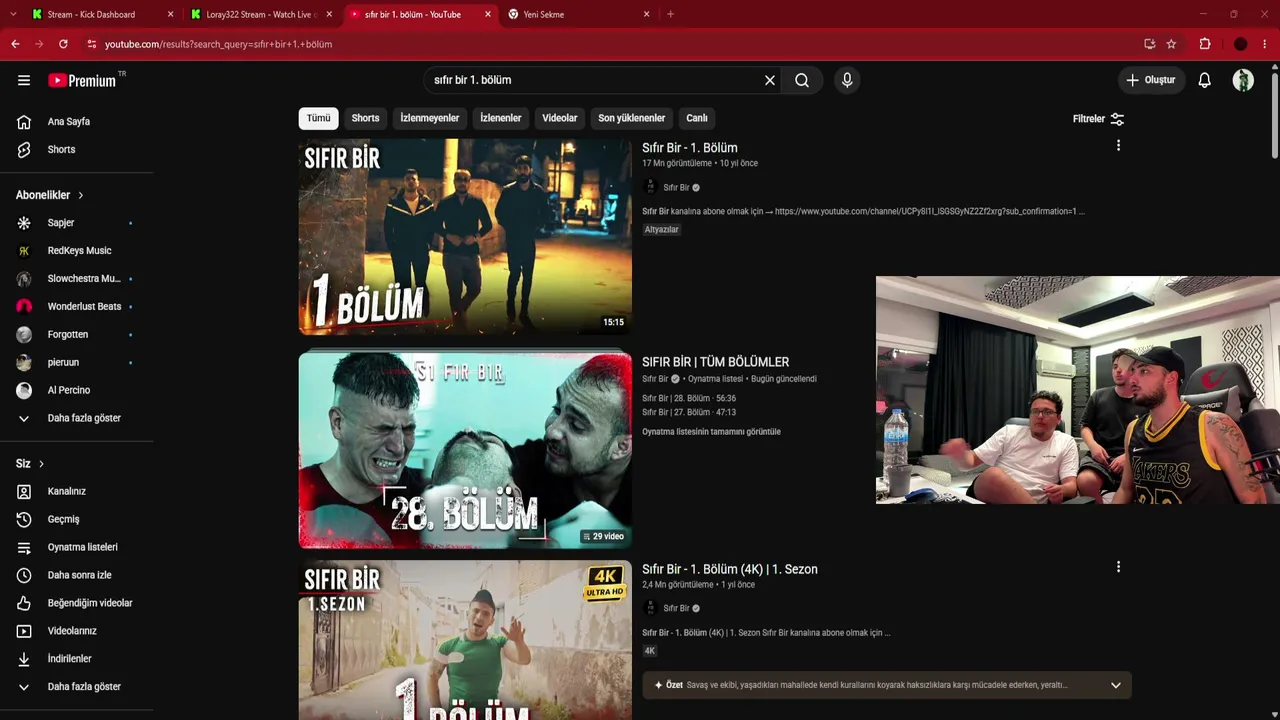Expand the Abonelikler section arrow
Screen dimensions: 1280x720
[81, 195]
